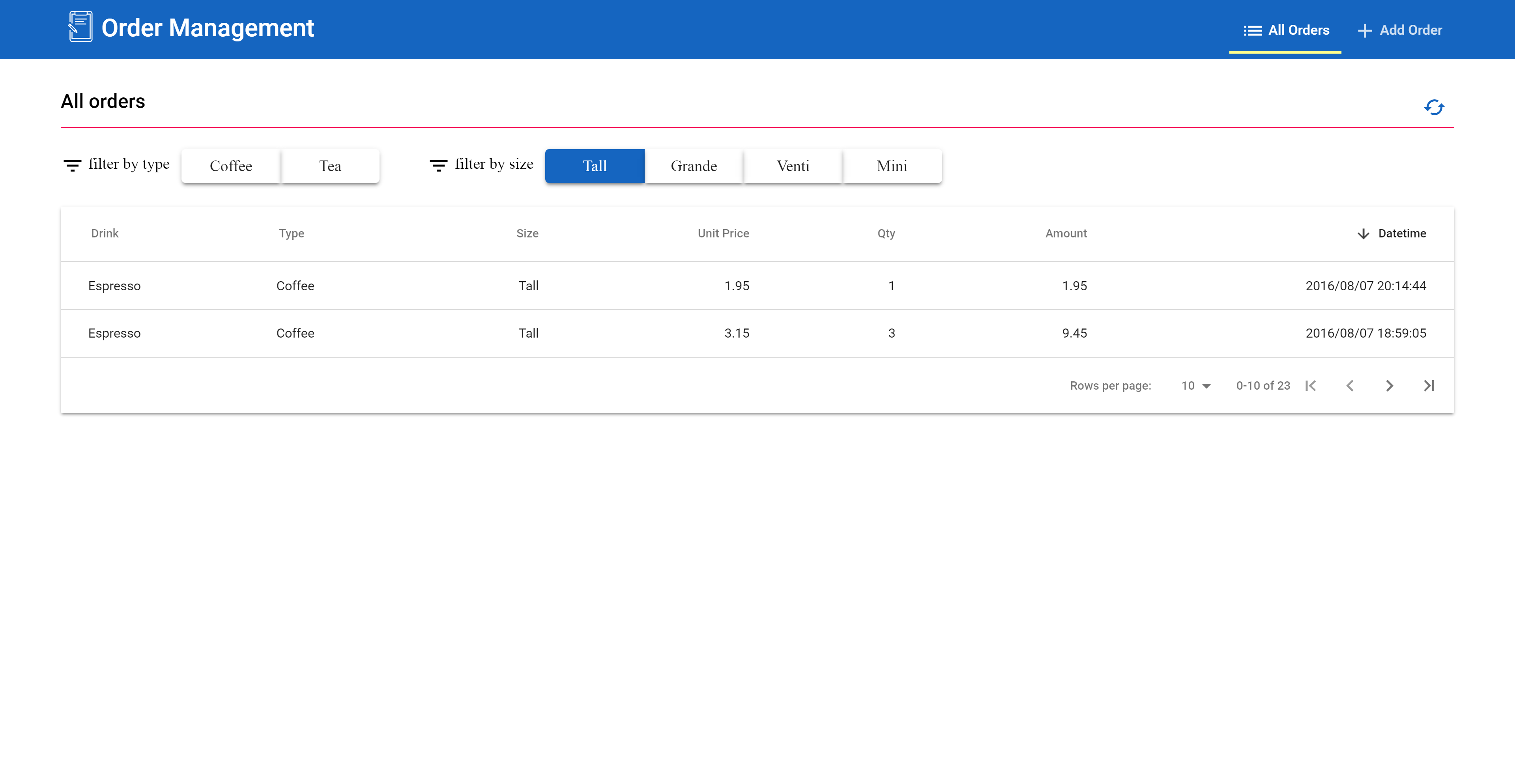Open the Add Order tab
Viewport: 1515px width, 784px height.
tap(1400, 30)
